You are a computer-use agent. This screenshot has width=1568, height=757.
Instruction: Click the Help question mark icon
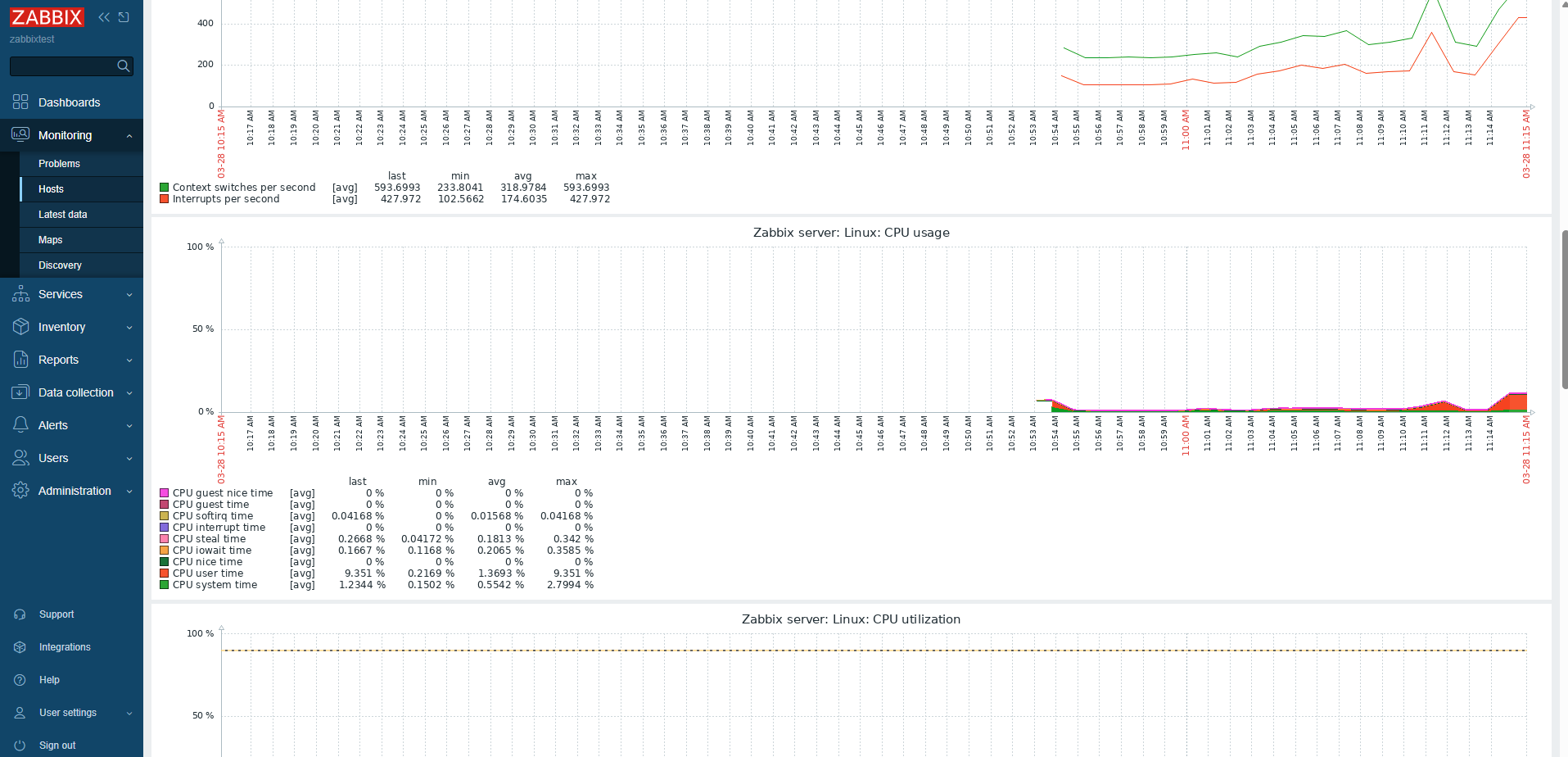(x=20, y=680)
